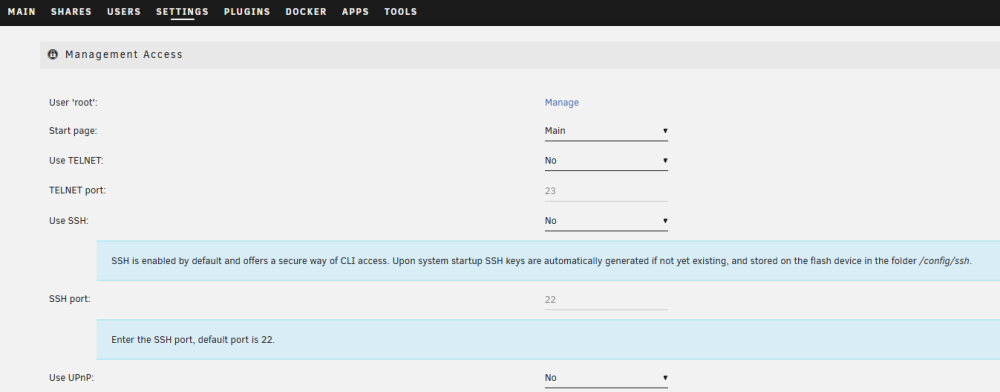
Task: Click the "Enter the SSH port" help text
Action: (x=193, y=340)
